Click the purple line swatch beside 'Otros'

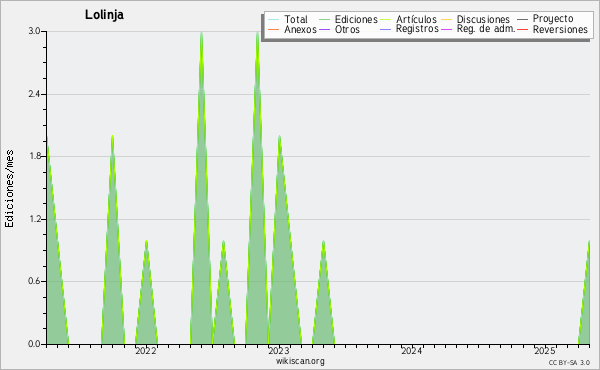(x=324, y=29)
